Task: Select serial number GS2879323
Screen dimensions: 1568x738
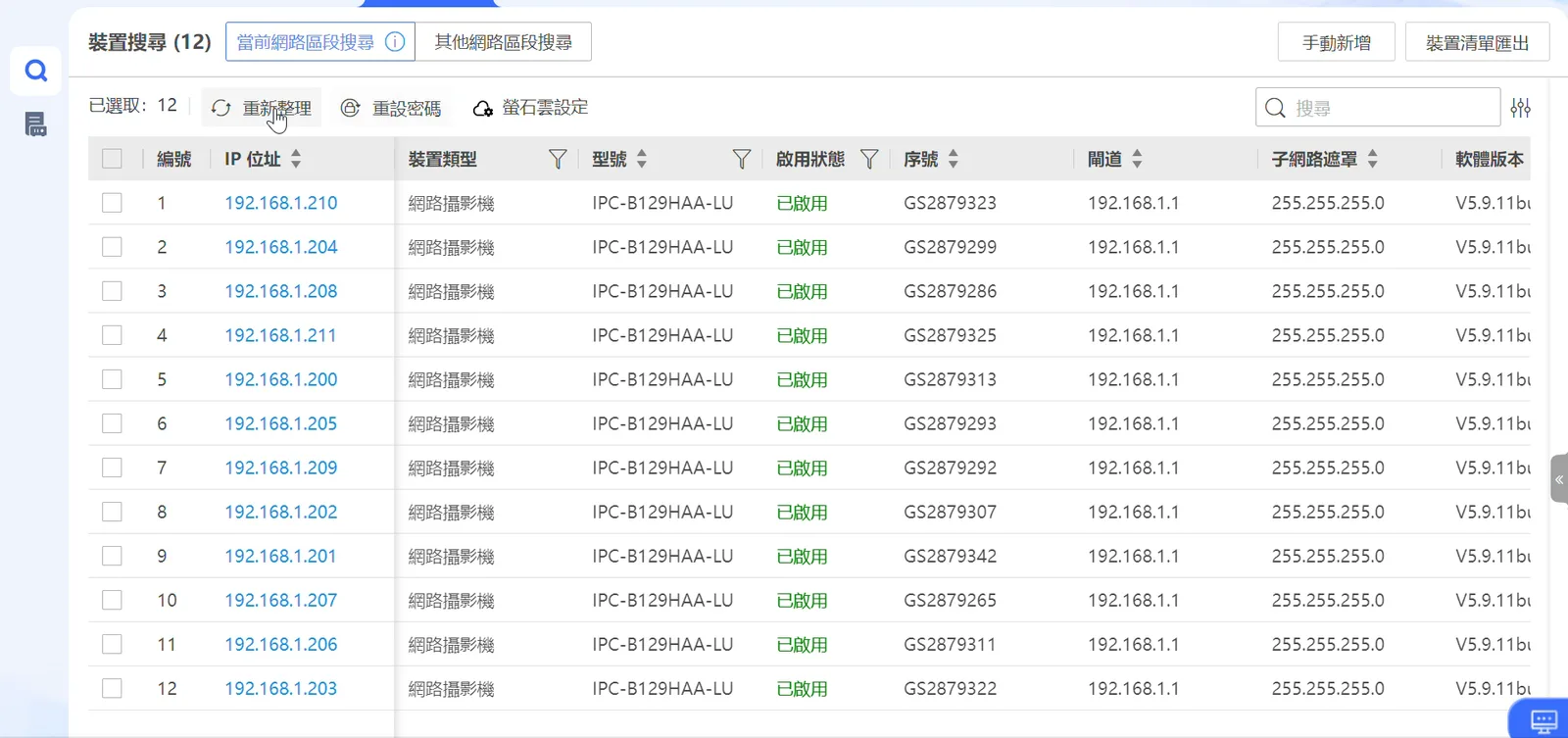Action: (x=950, y=203)
